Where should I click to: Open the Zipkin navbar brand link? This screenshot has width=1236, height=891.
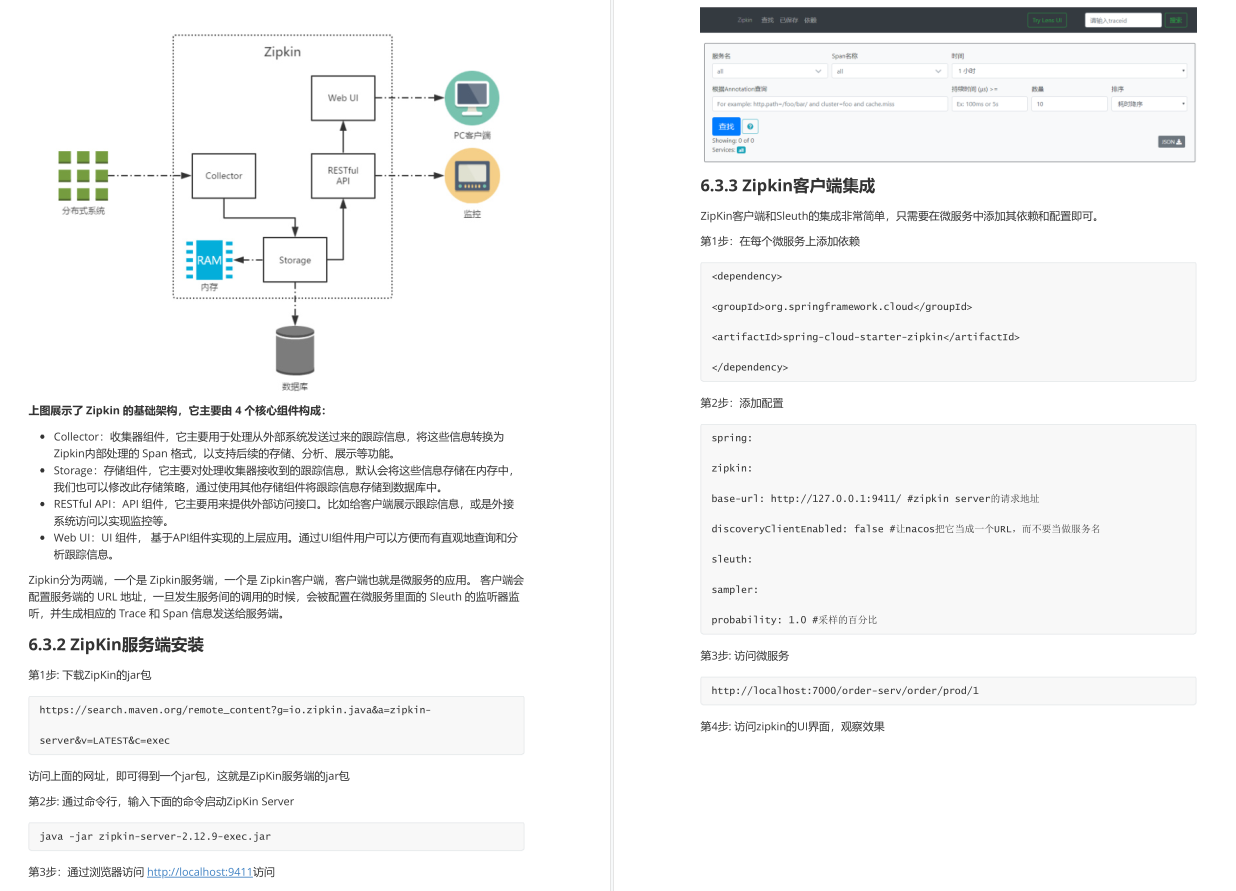tap(744, 20)
